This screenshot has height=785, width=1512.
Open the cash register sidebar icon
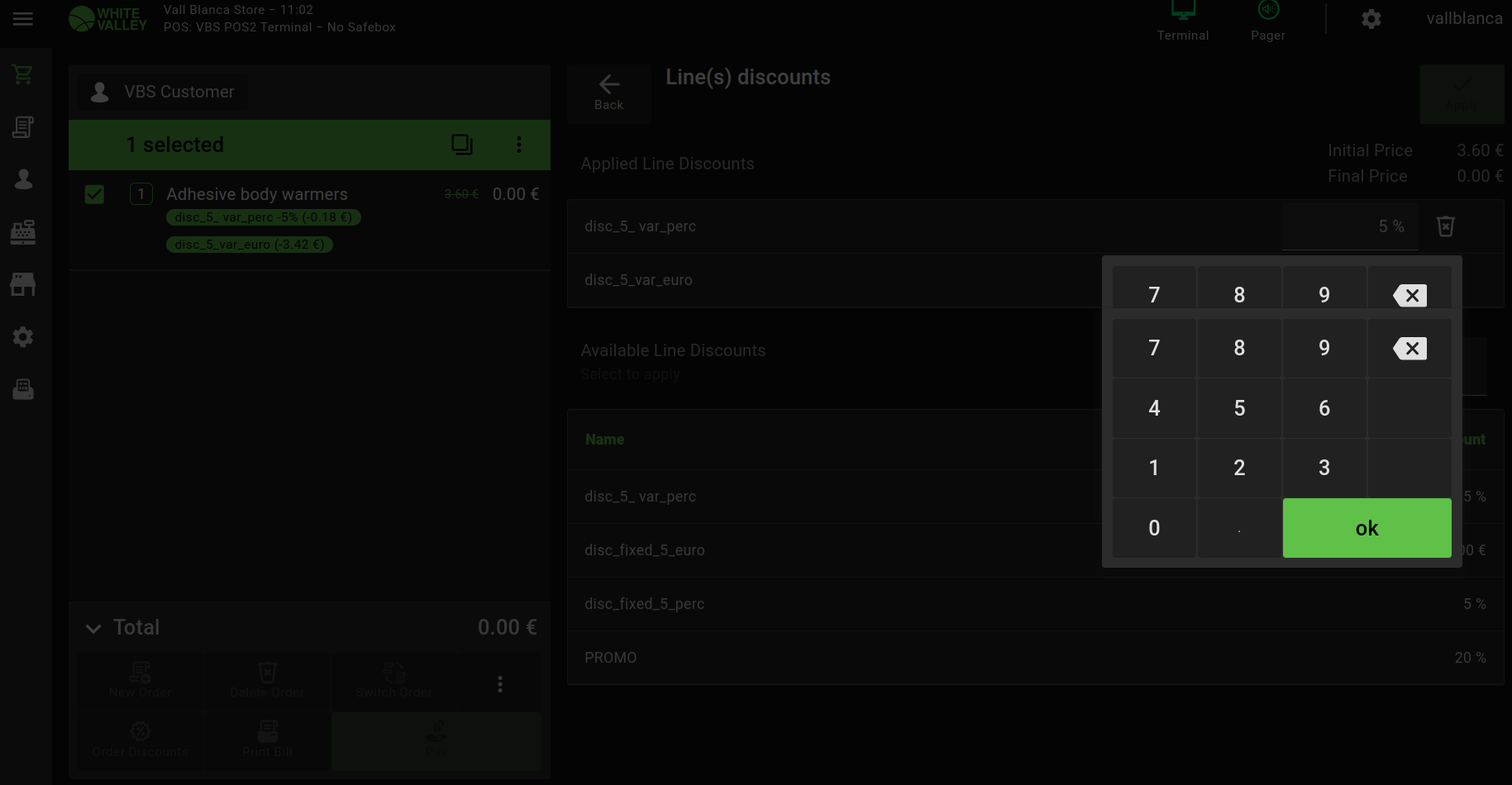(23, 232)
